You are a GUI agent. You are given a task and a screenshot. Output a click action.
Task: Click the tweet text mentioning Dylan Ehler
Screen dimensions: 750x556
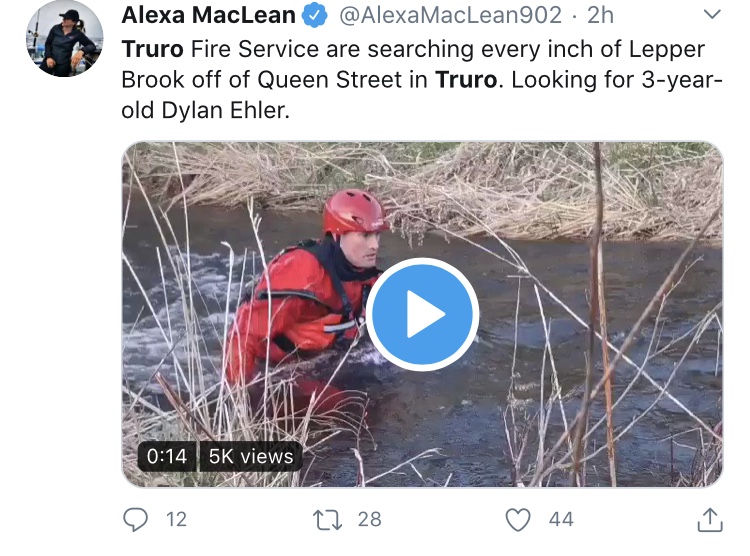click(x=205, y=110)
